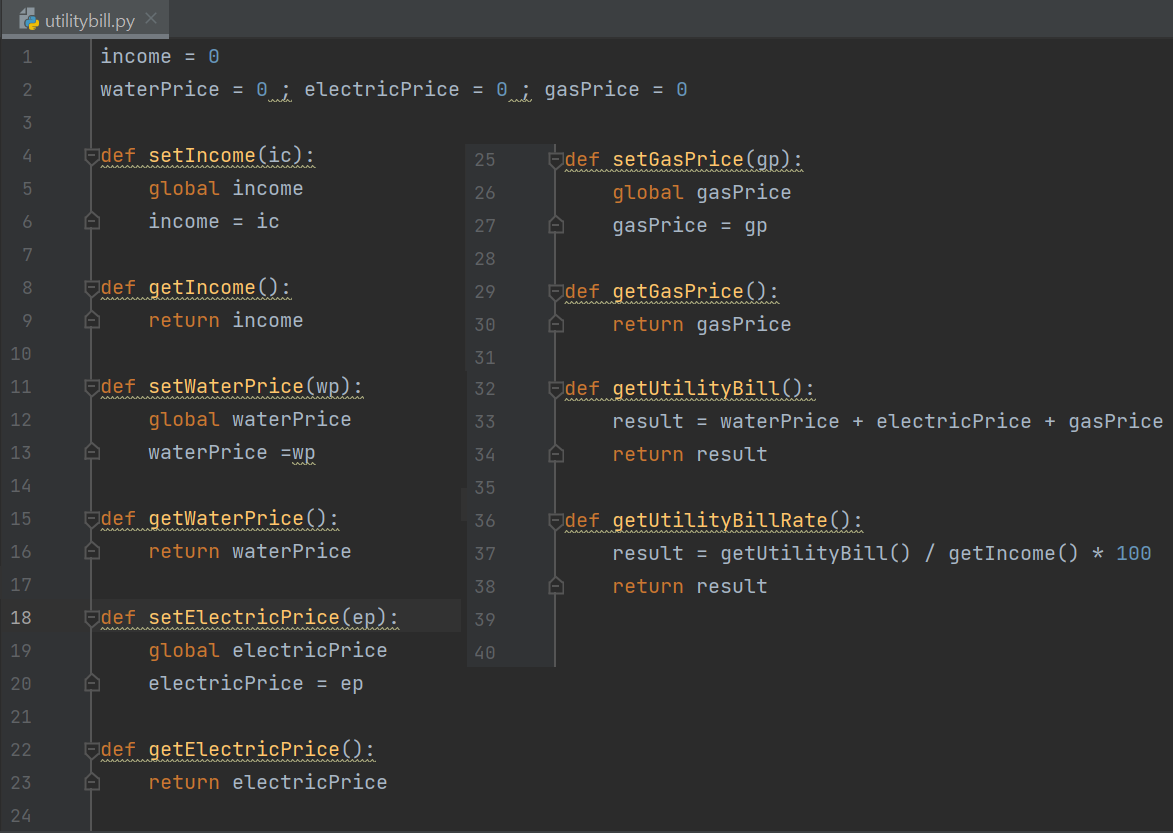This screenshot has height=833, width=1173.
Task: Click the Python file icon on tab
Action: [x=29, y=19]
